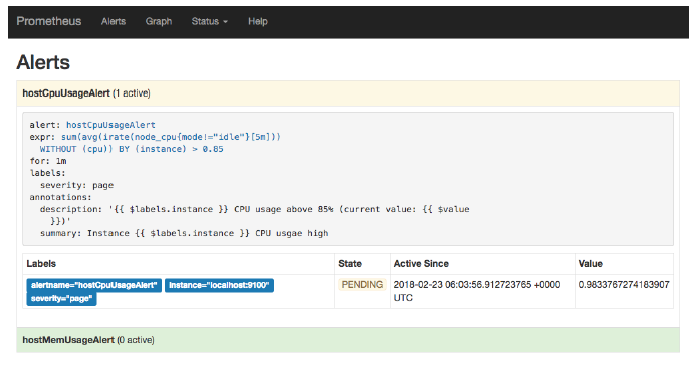Select the Active Since timestamp value
The width and height of the screenshot is (696, 366).
(x=477, y=291)
